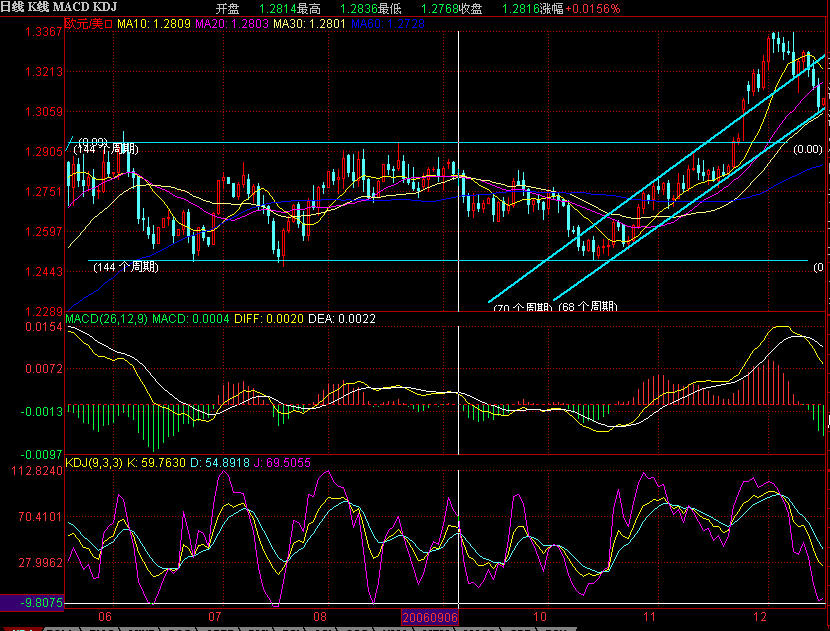Select the 开盘 value 1.2814
Image resolution: width=830 pixels, height=631 pixels.
point(278,9)
